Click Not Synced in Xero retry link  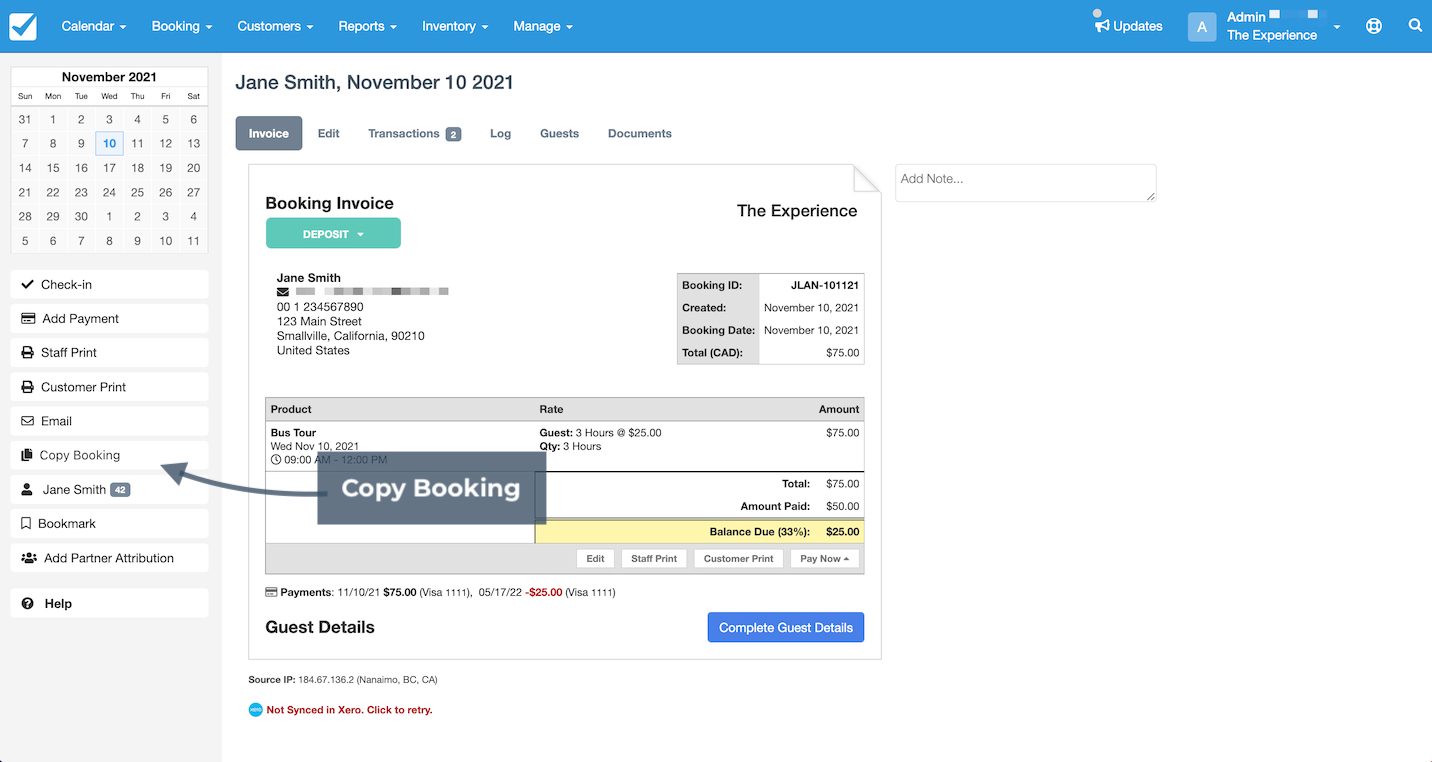pos(349,710)
